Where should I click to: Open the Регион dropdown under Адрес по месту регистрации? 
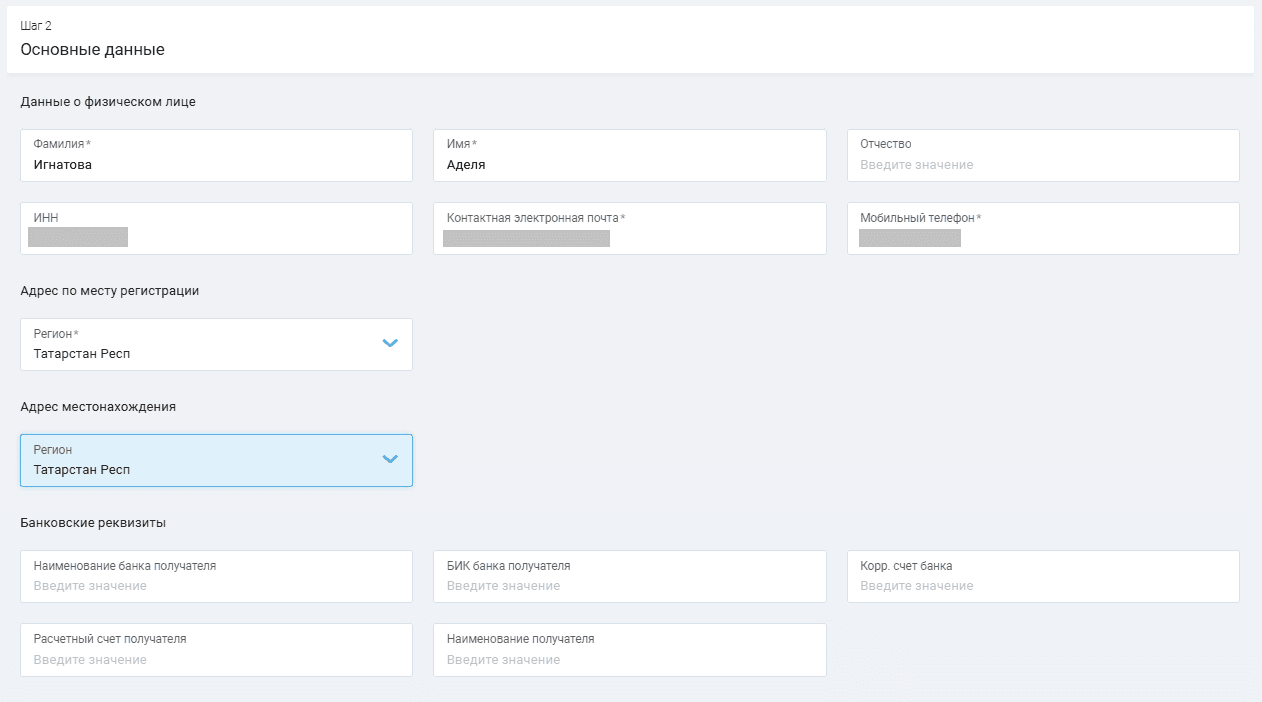(x=216, y=344)
